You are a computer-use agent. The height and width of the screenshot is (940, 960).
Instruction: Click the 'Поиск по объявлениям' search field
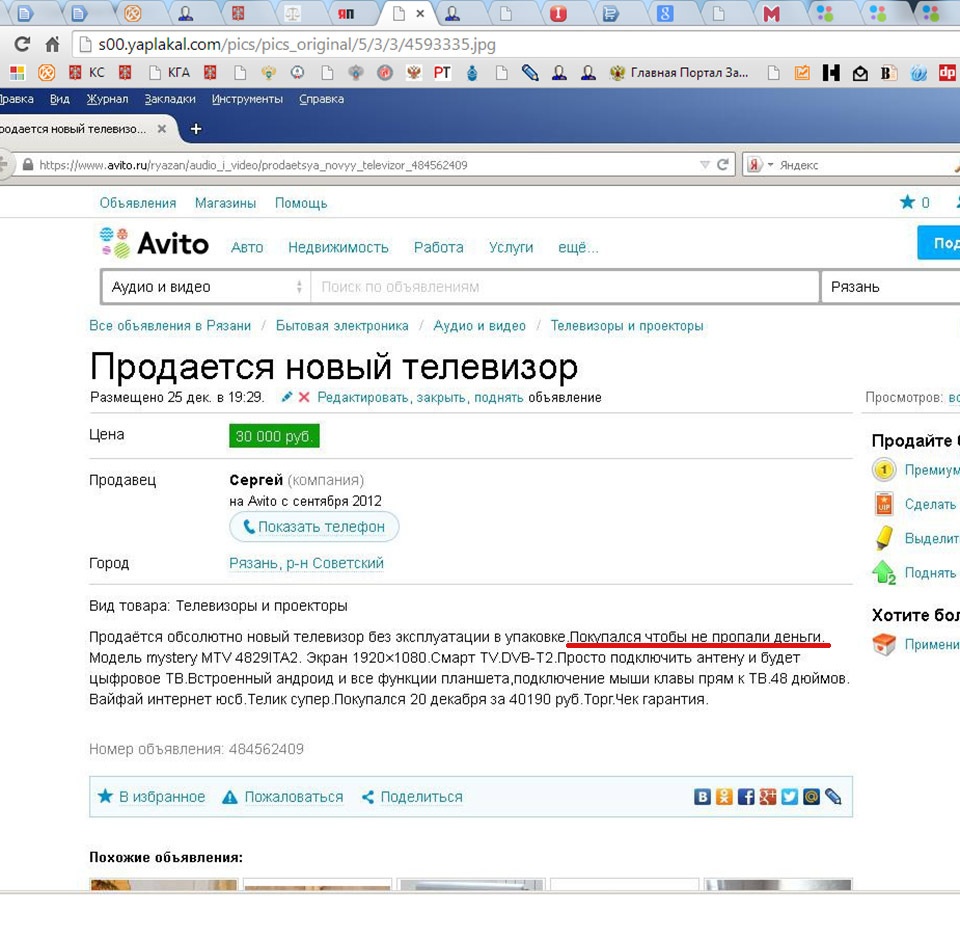click(x=565, y=287)
